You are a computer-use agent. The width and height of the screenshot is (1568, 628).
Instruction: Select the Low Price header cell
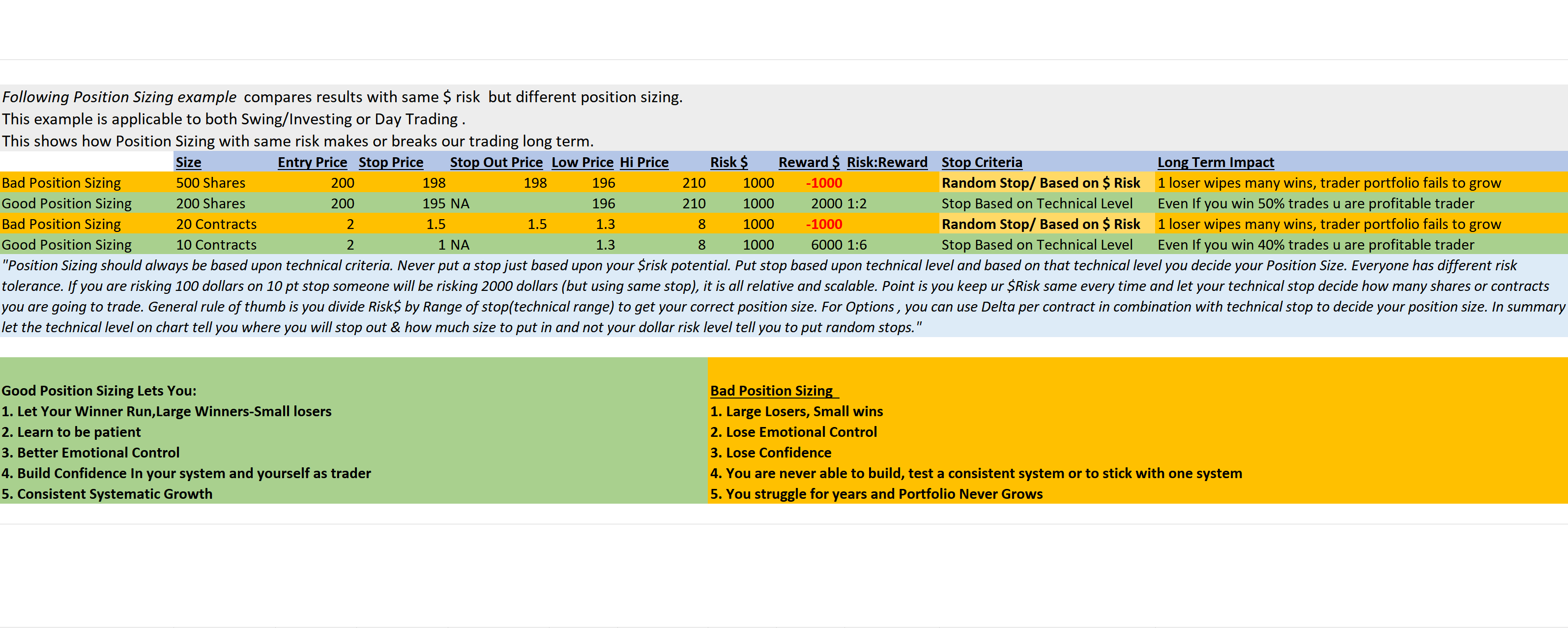point(582,163)
